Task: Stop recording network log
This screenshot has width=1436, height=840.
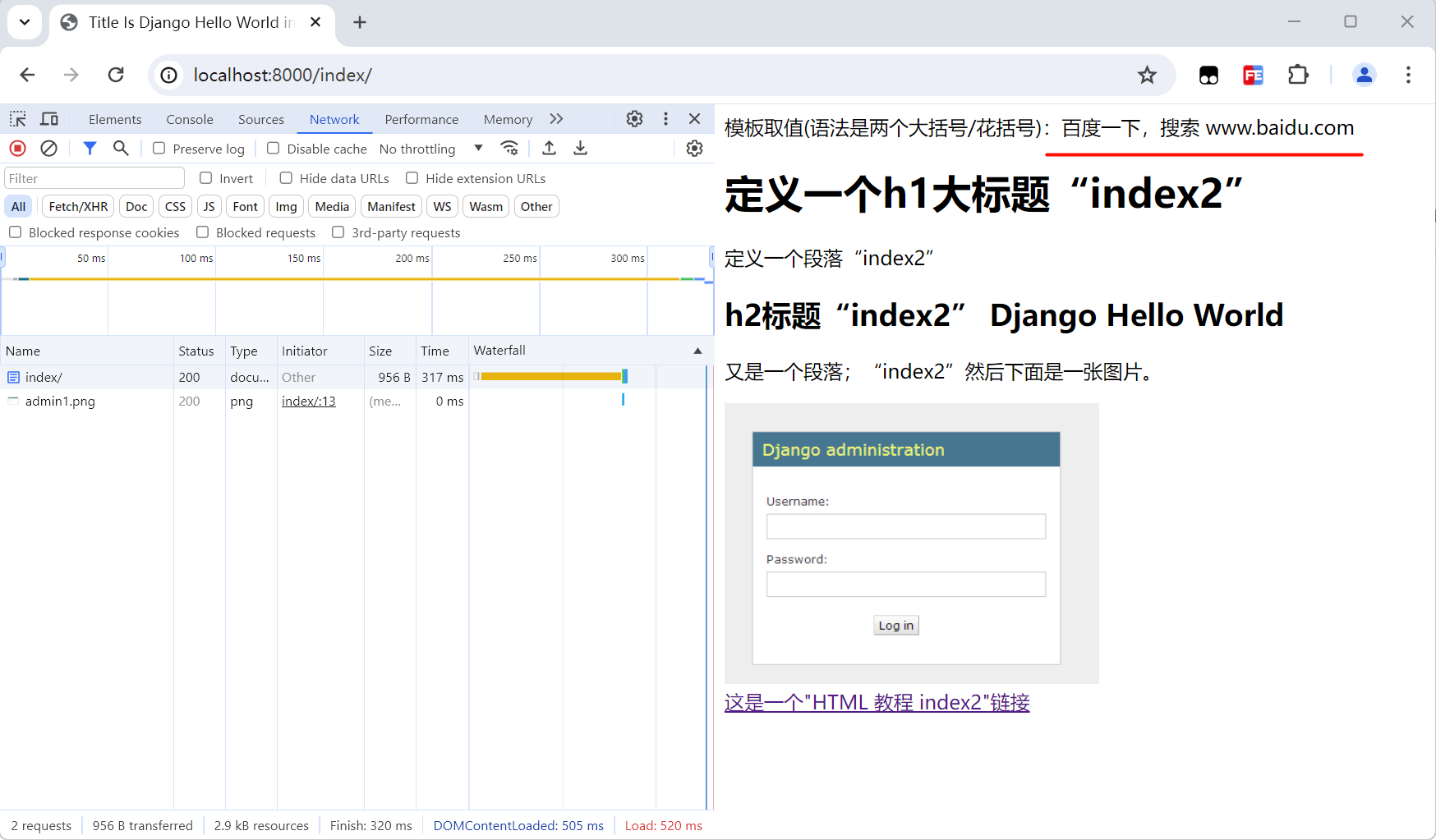Action: point(18,149)
